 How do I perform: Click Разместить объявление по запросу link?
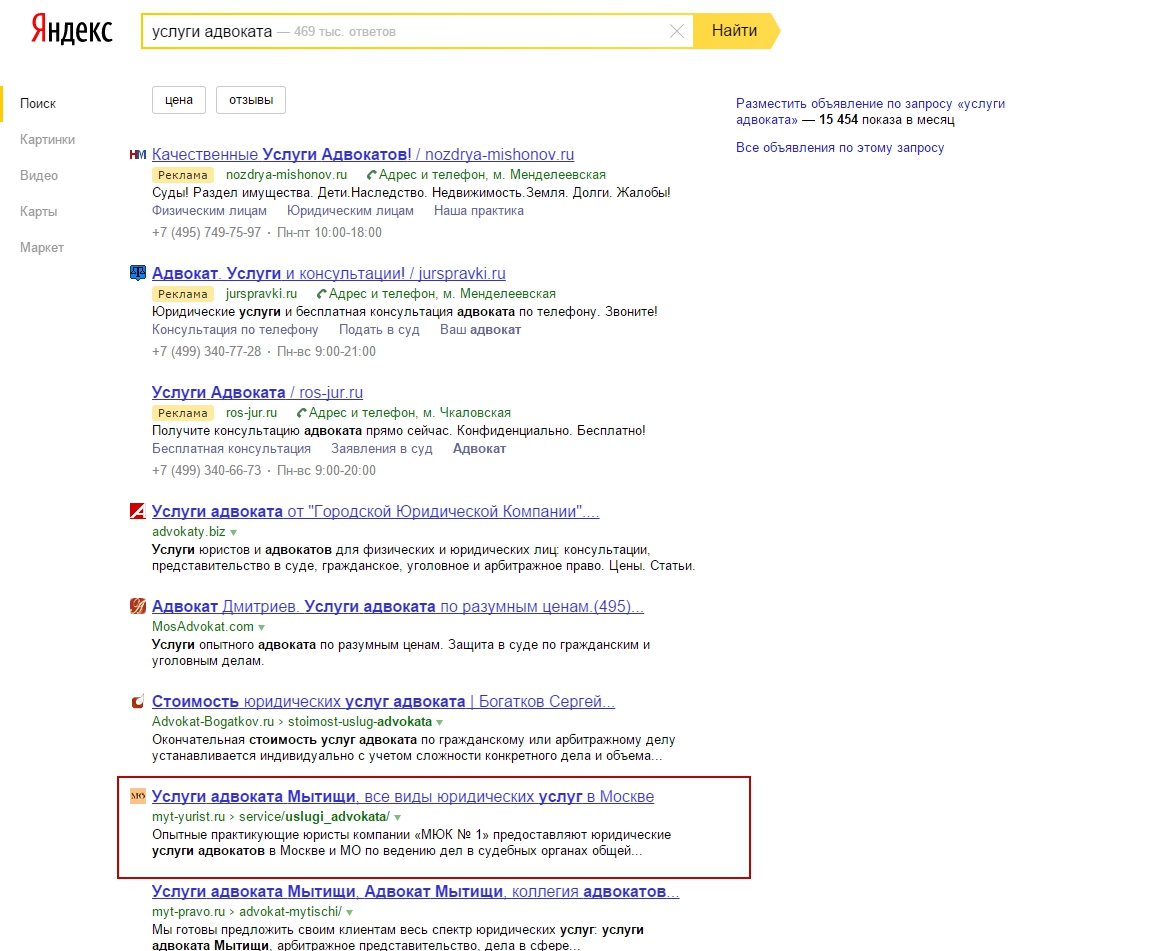(x=870, y=112)
